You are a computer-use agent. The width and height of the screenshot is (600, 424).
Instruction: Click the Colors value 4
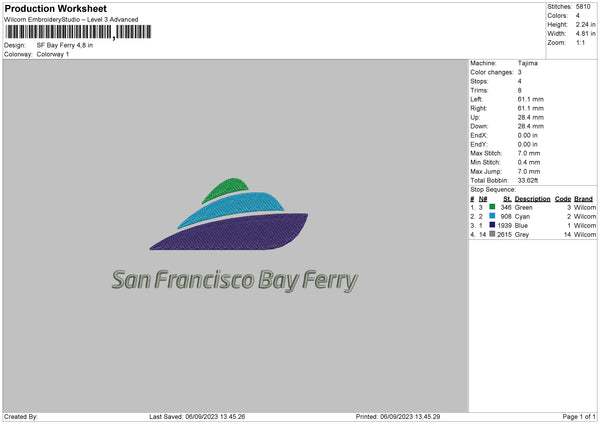point(578,16)
